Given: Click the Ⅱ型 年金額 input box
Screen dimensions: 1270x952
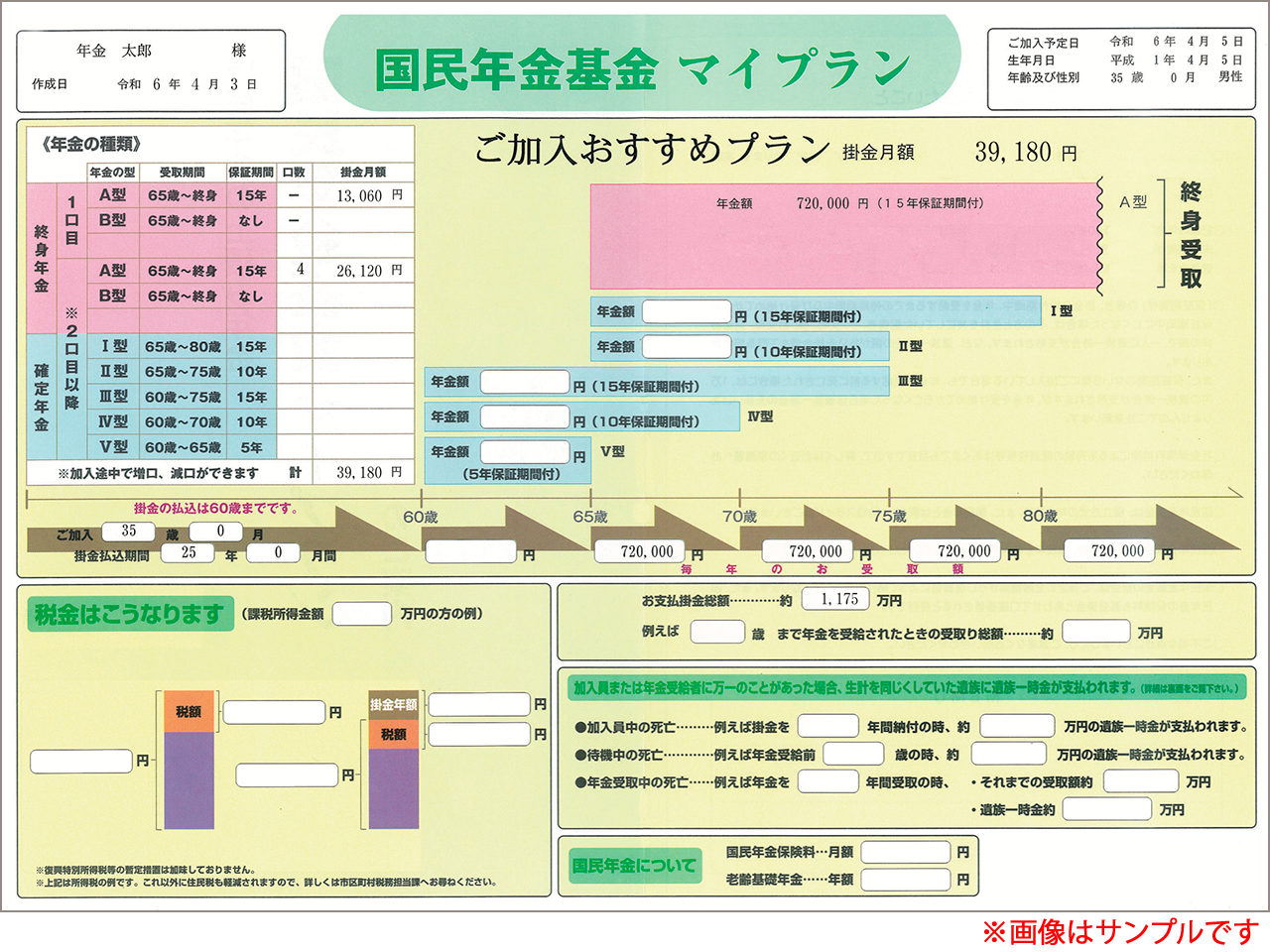Looking at the screenshot, I should point(687,346).
